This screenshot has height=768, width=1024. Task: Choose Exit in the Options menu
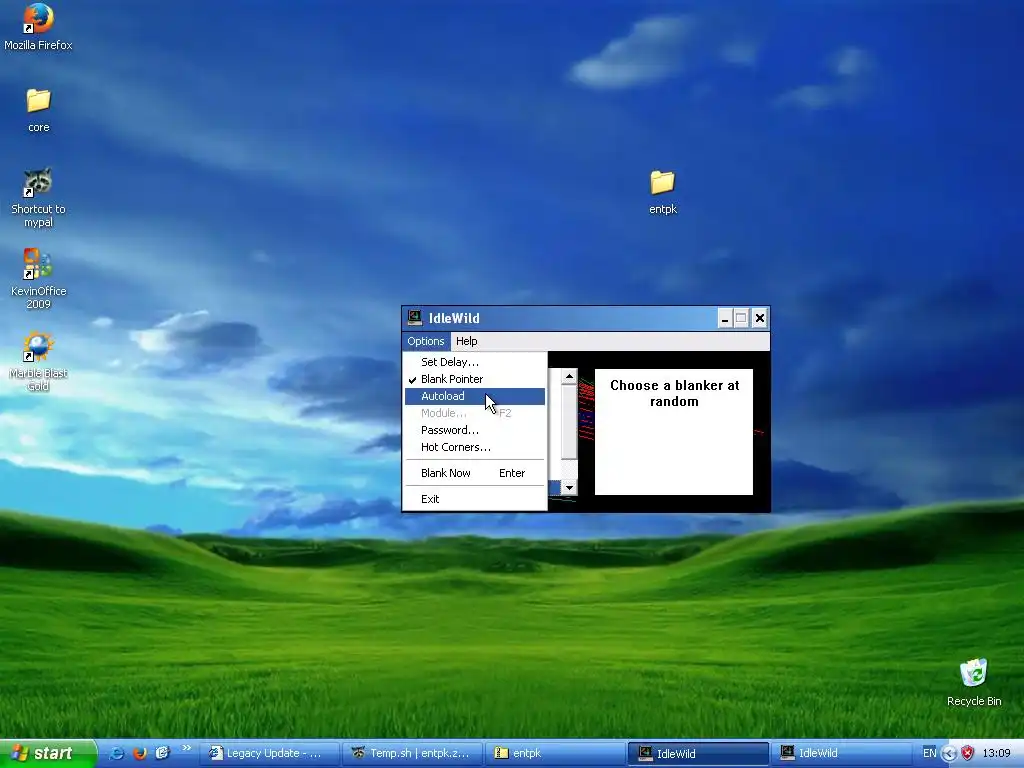(475, 499)
